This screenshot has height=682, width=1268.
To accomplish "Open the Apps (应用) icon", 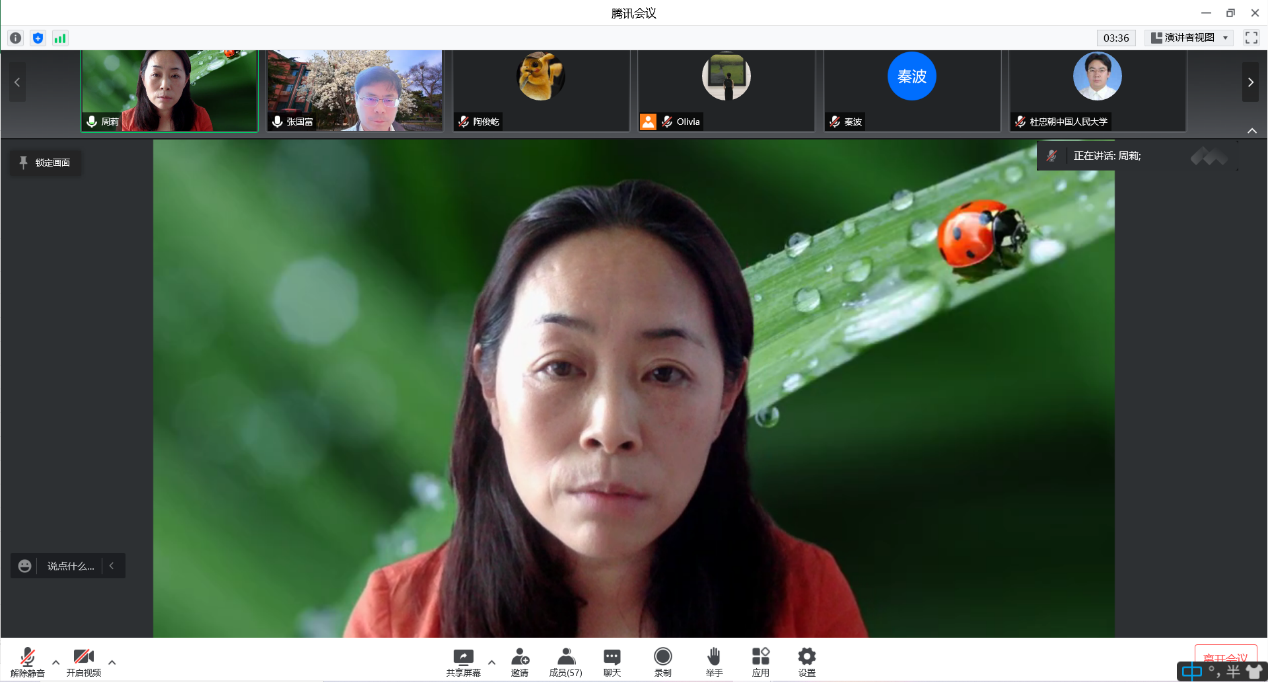I will point(761,661).
